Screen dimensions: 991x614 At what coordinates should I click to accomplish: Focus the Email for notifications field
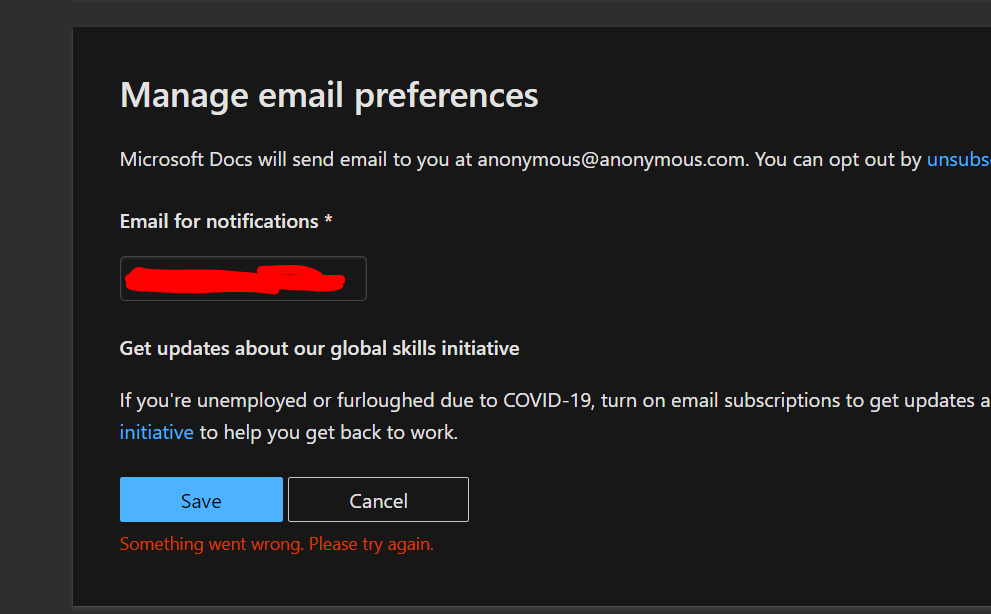pos(243,278)
